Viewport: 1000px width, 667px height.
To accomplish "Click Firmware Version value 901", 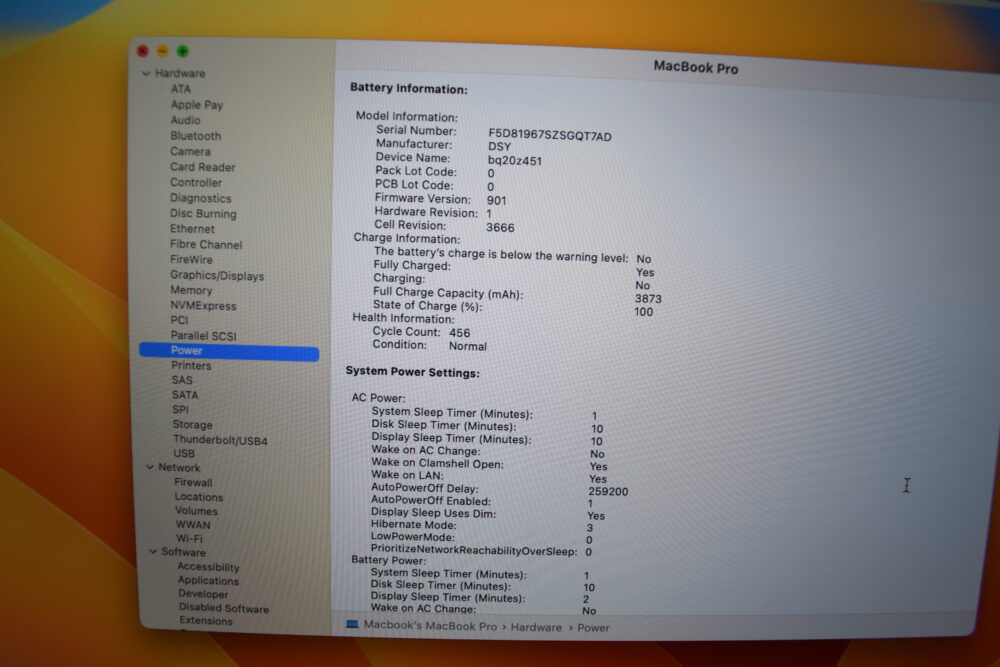I will (496, 200).
